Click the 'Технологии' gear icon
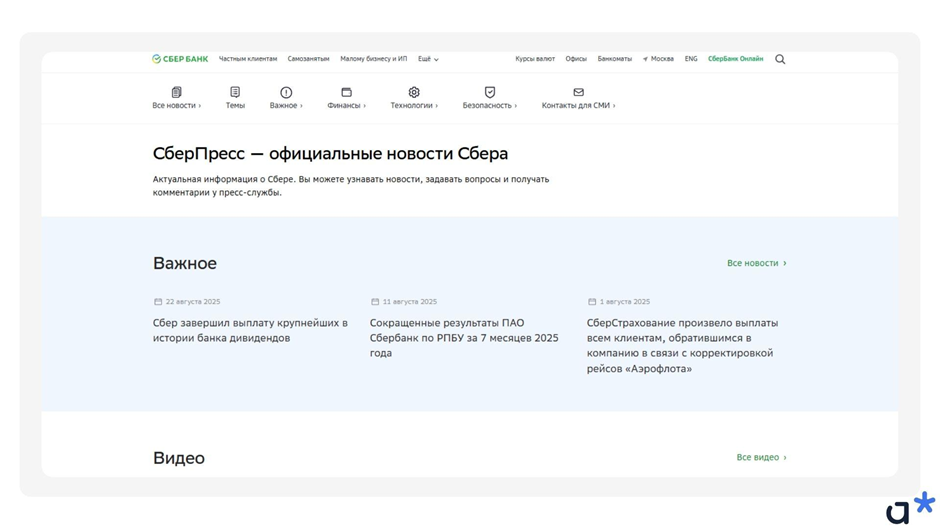Screen dimensions: 940x529 click(x=414, y=92)
